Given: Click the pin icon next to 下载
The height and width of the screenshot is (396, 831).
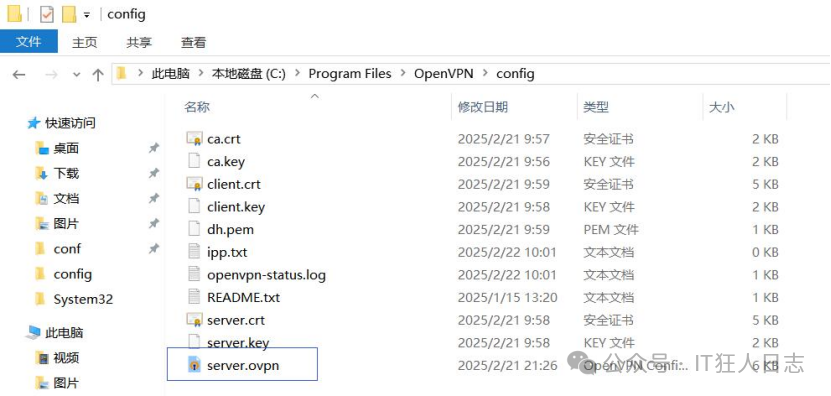Looking at the screenshot, I should [154, 173].
